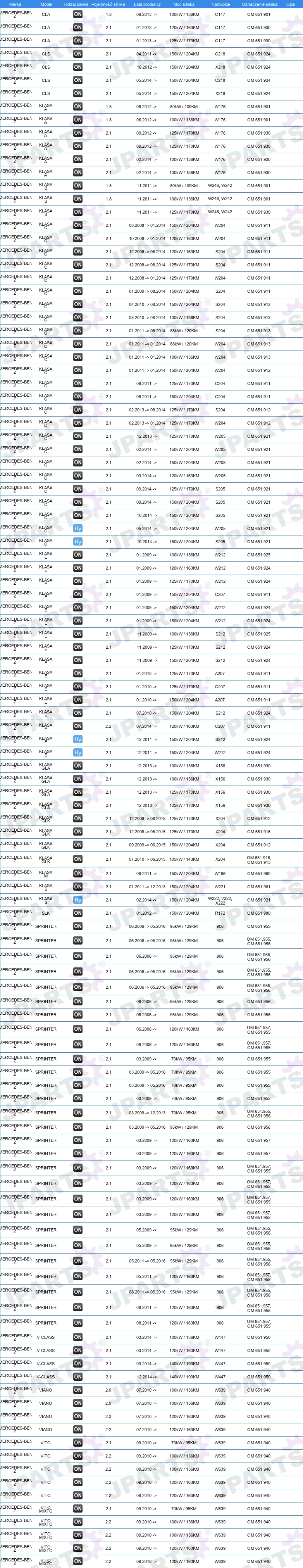Click the W221 body code cell
This screenshot has width=303, height=1568.
[x=220, y=887]
